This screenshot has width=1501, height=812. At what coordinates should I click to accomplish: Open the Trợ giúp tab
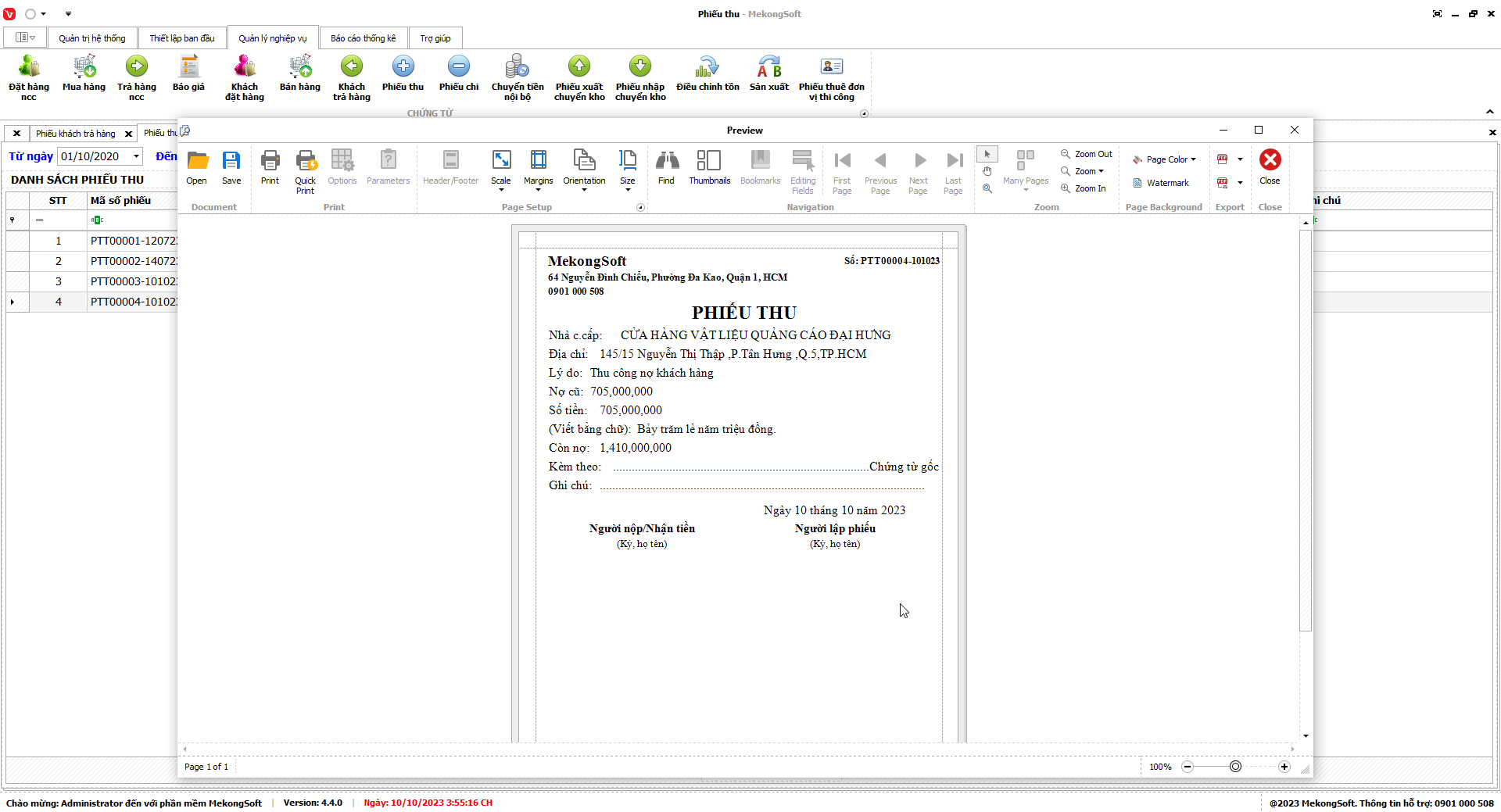(435, 38)
